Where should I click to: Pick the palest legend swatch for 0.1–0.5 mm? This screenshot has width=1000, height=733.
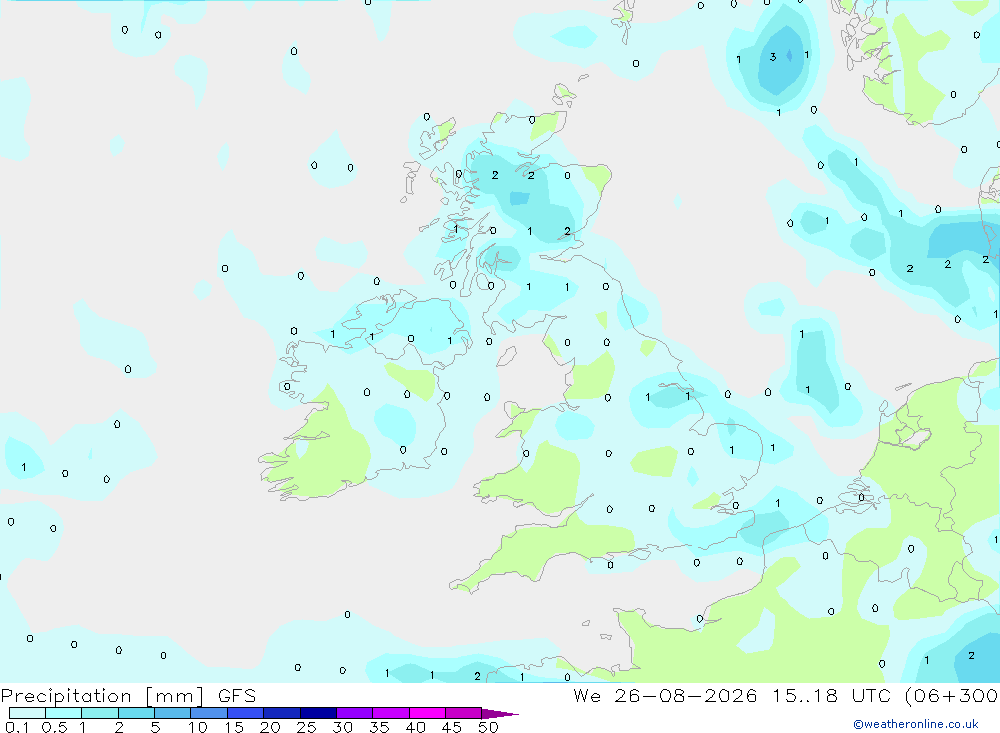[27, 713]
